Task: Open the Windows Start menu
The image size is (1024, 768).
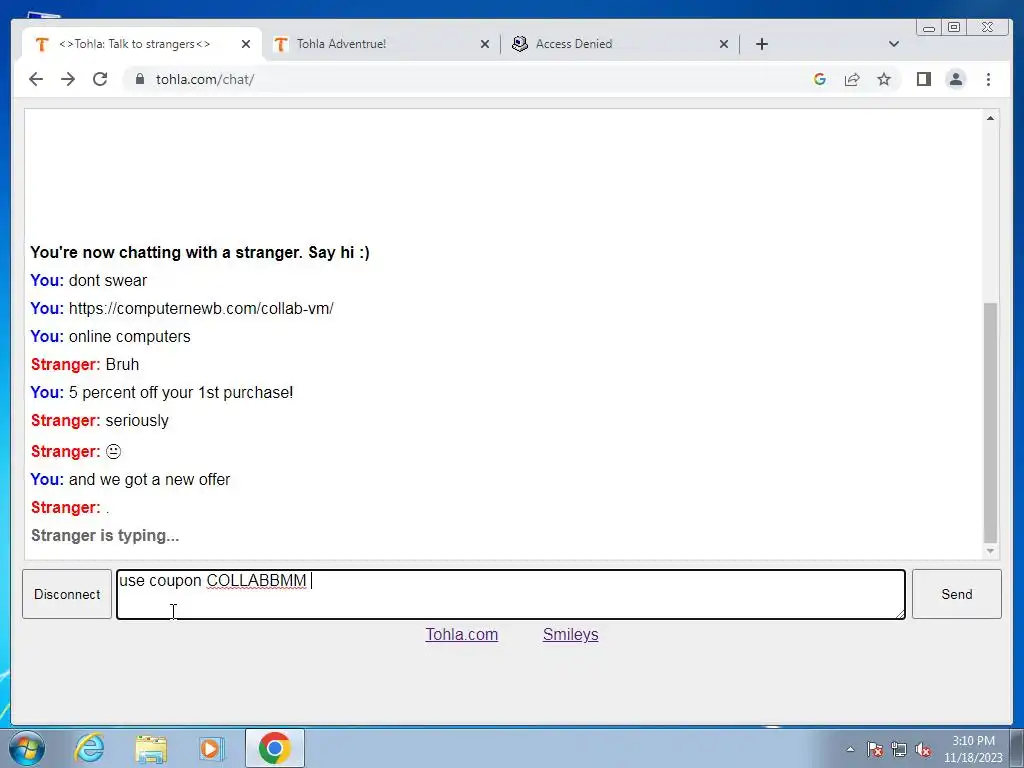Action: [27, 748]
